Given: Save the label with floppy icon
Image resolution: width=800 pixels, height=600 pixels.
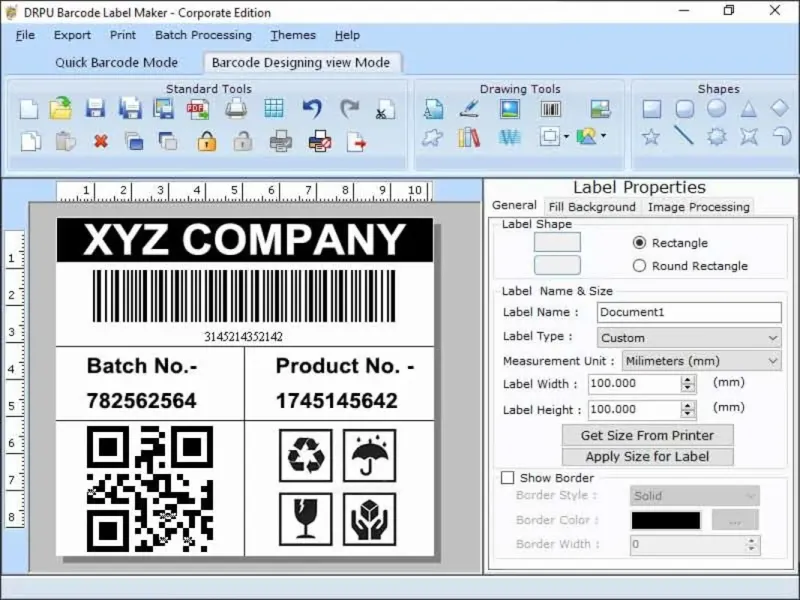Looking at the screenshot, I should (x=95, y=109).
